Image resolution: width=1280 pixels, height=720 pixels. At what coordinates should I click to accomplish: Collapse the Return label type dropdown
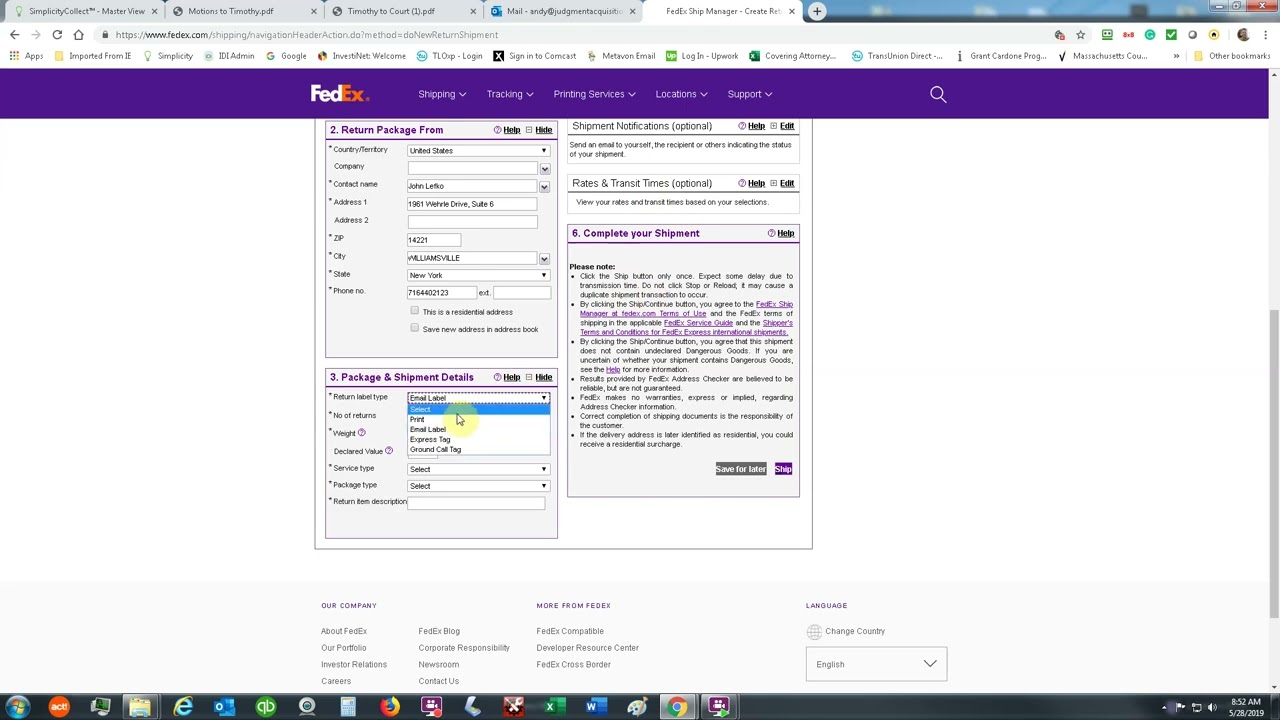478,398
